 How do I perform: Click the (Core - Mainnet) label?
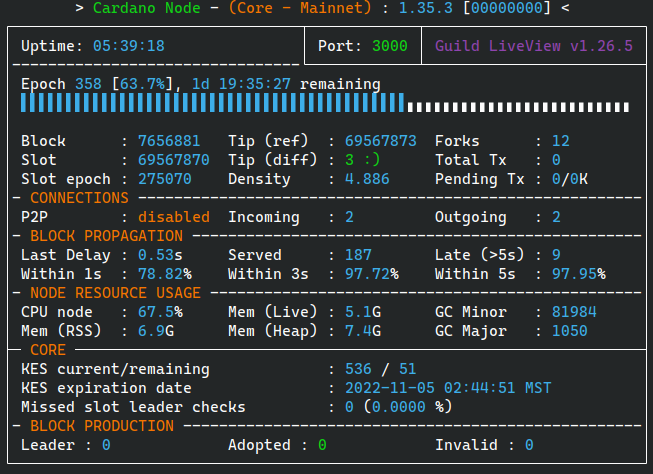click(300, 8)
